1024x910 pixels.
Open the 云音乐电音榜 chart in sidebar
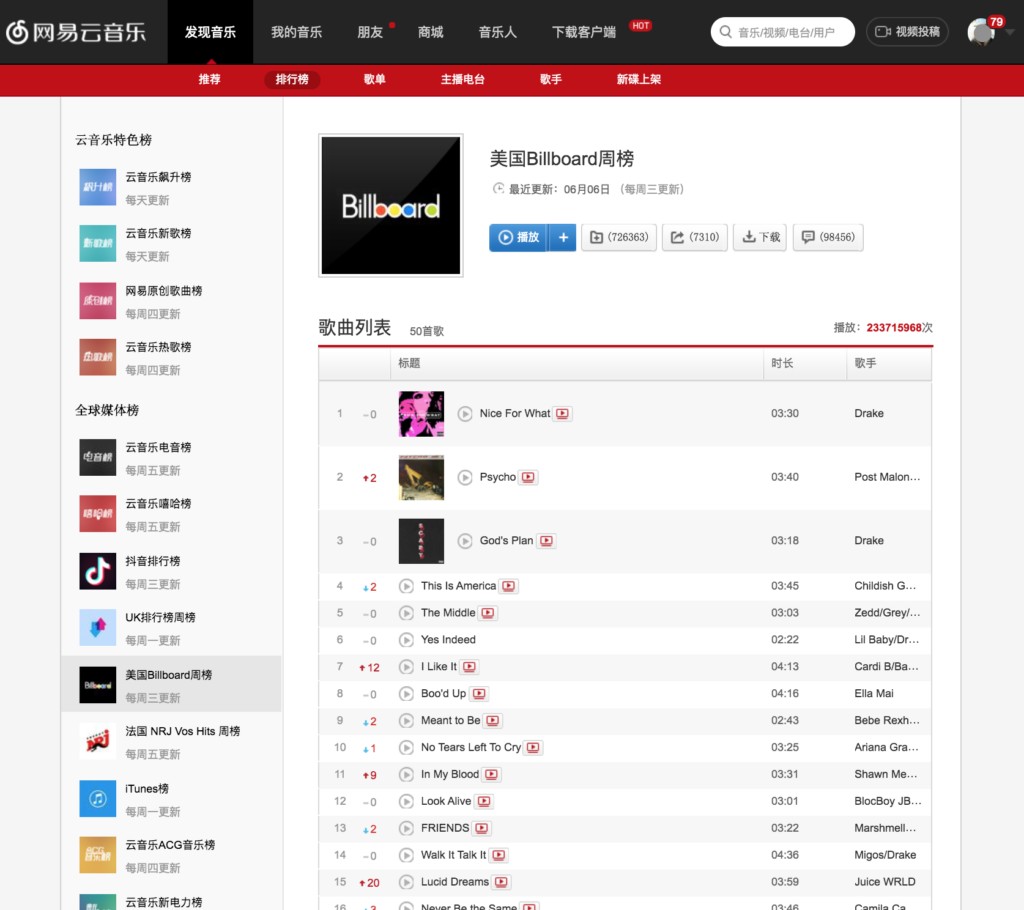tap(172, 459)
